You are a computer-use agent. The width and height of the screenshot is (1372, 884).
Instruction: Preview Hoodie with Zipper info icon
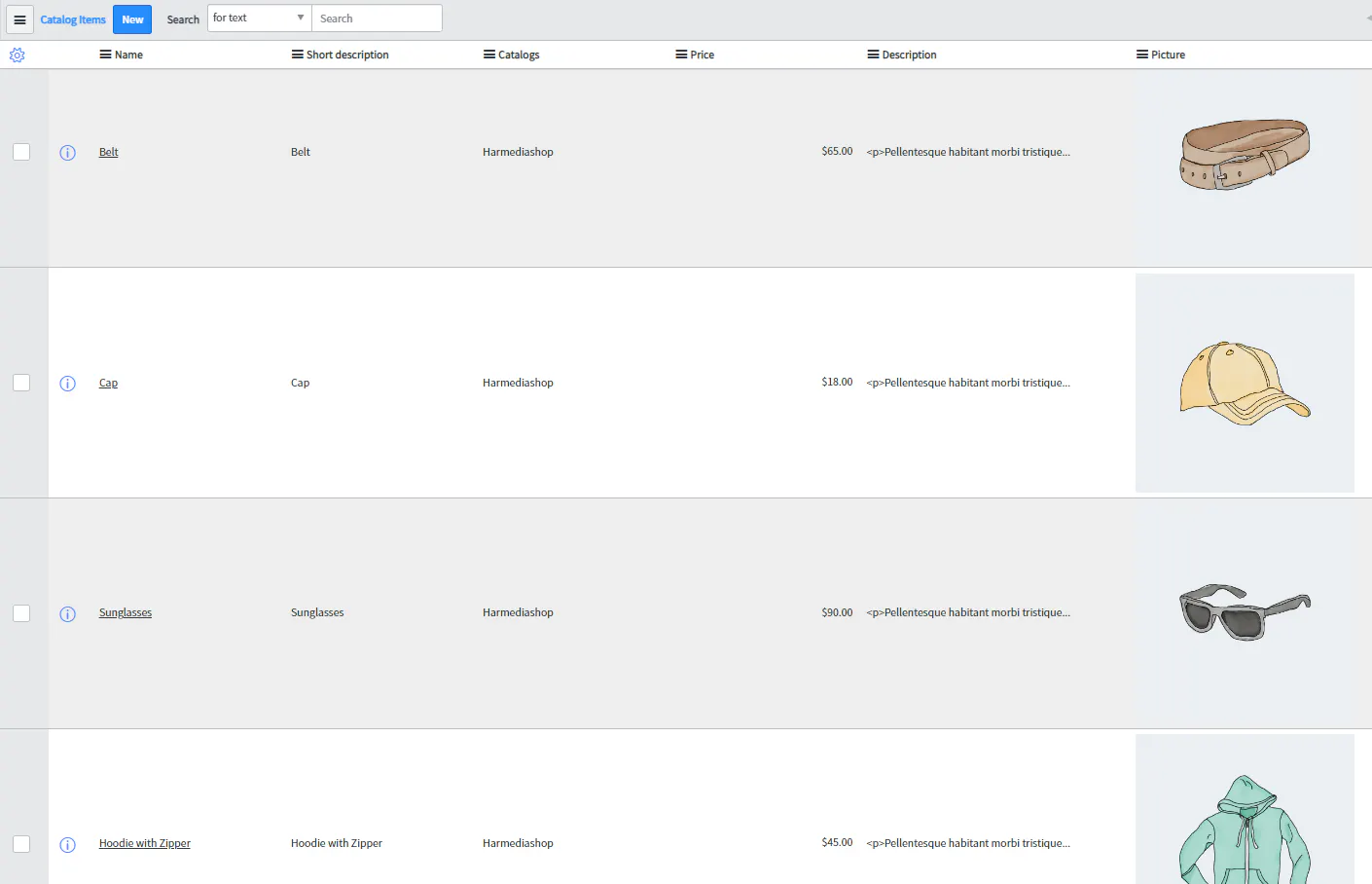pos(67,845)
